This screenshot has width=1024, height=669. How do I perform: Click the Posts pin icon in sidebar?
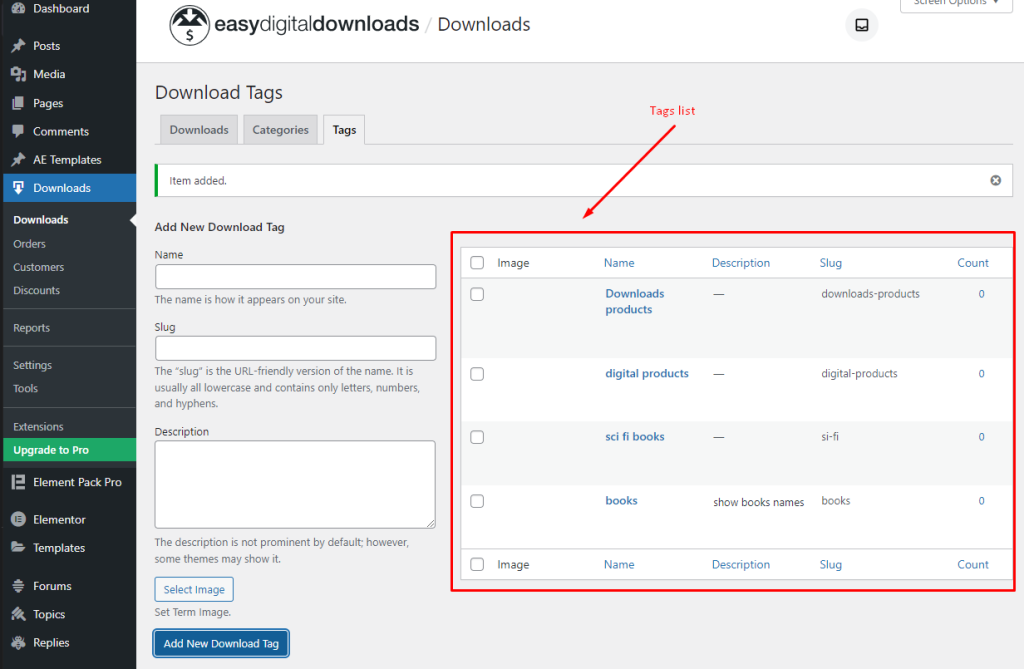(x=18, y=46)
